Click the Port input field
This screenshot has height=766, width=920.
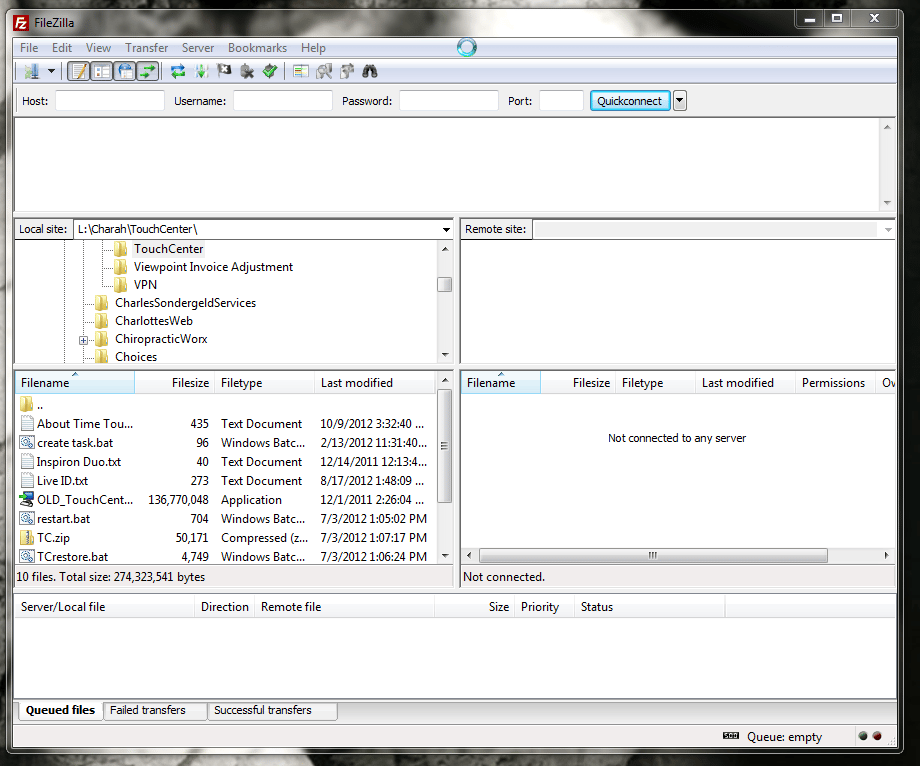pyautogui.click(x=561, y=101)
